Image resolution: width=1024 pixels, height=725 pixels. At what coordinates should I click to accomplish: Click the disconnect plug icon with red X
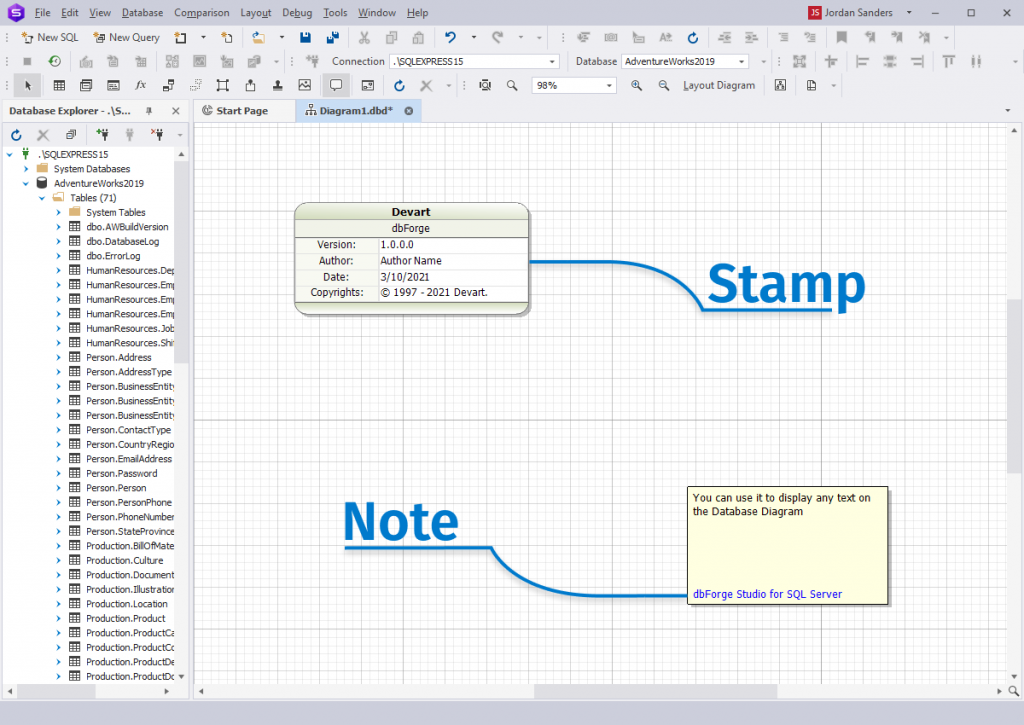(157, 135)
